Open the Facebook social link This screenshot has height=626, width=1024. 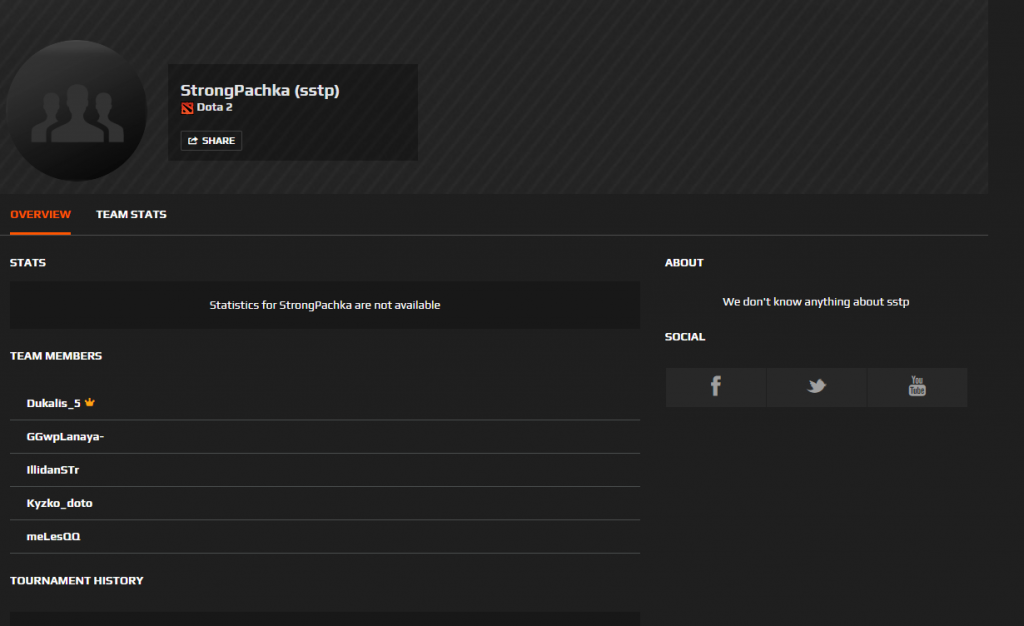point(716,387)
